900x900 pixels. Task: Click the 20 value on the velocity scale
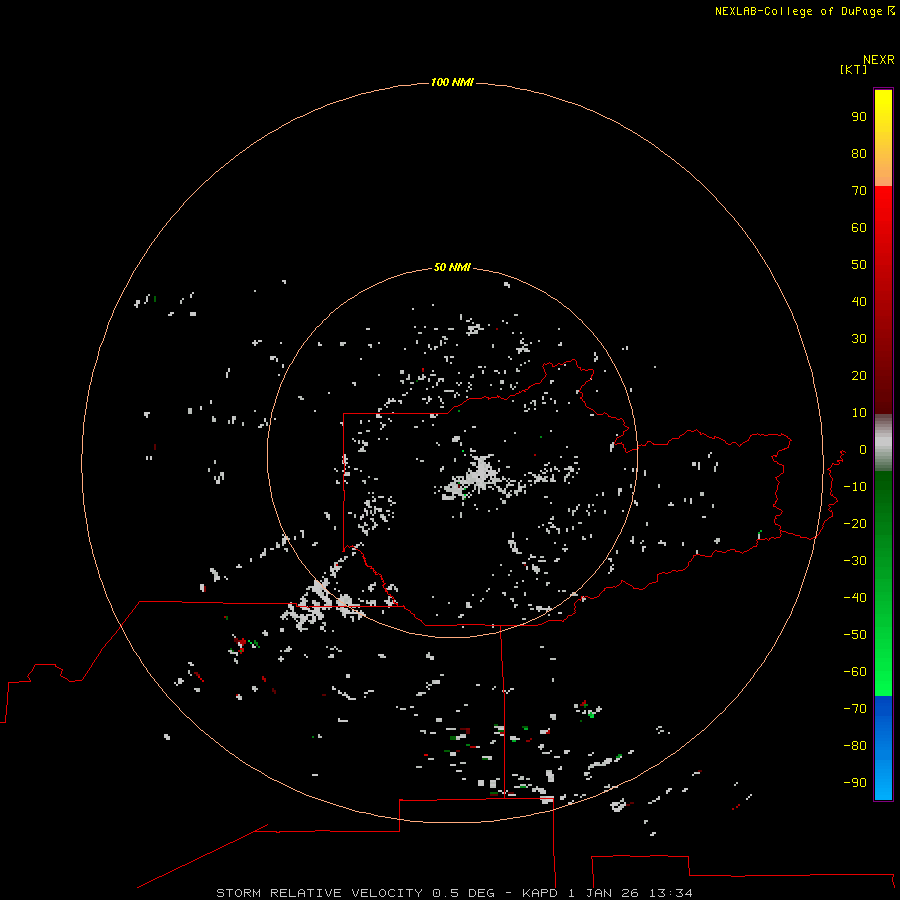click(x=859, y=375)
